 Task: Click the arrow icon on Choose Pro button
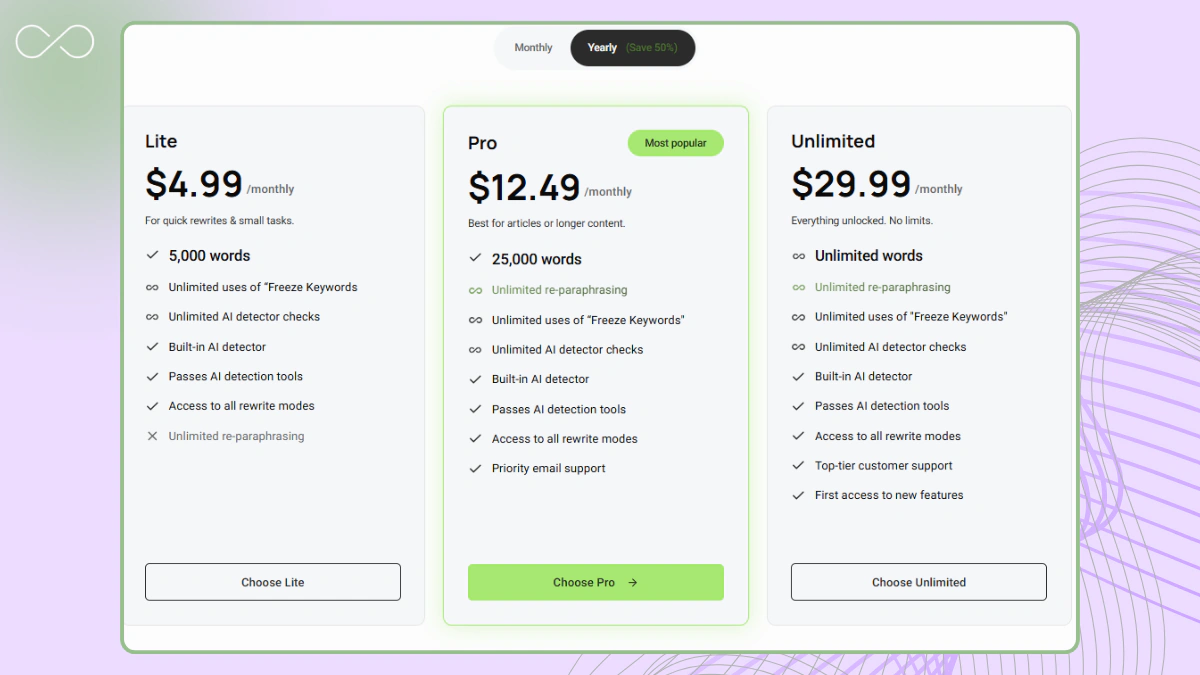click(x=632, y=582)
